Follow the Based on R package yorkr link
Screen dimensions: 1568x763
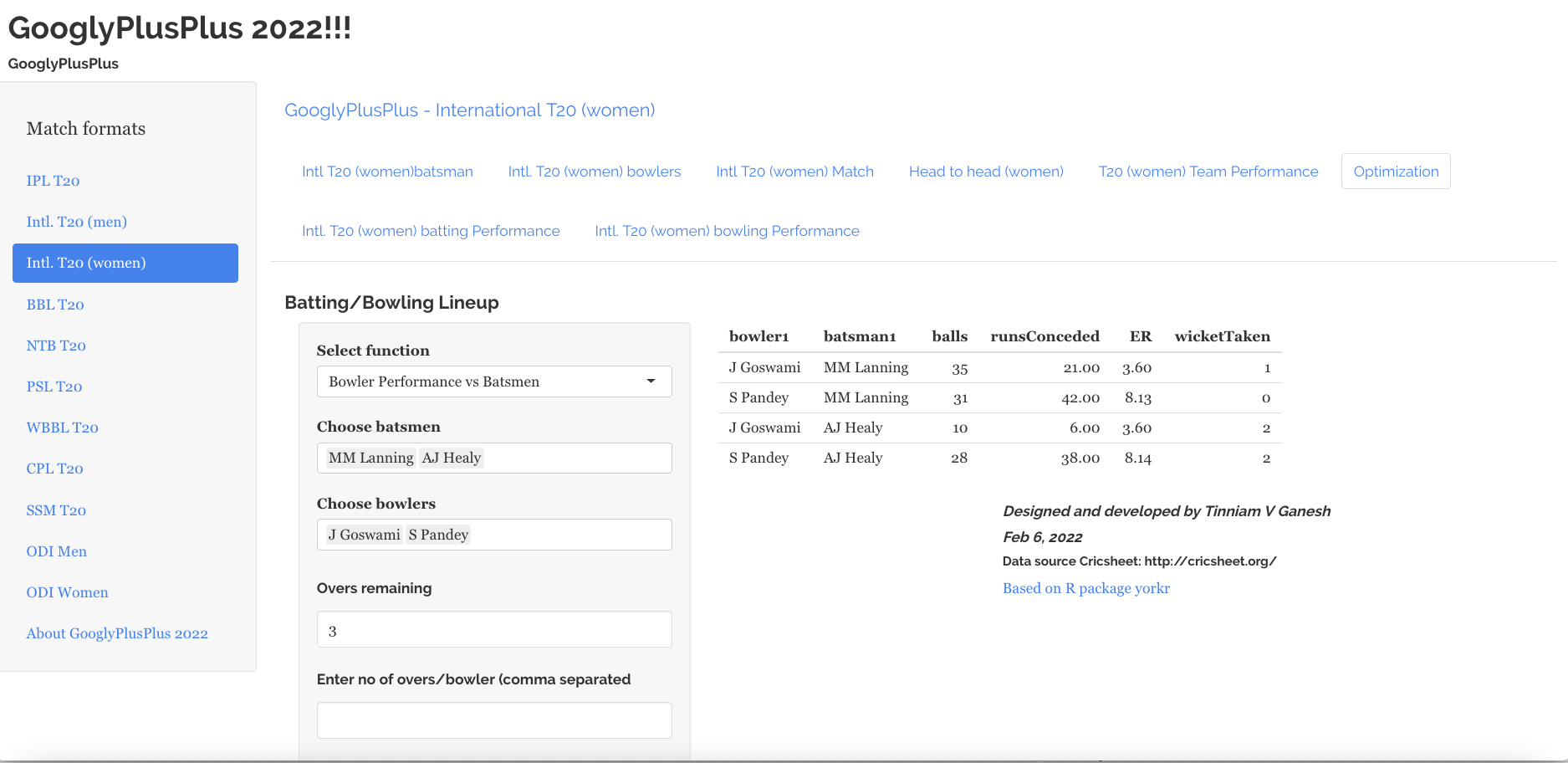(x=1085, y=588)
